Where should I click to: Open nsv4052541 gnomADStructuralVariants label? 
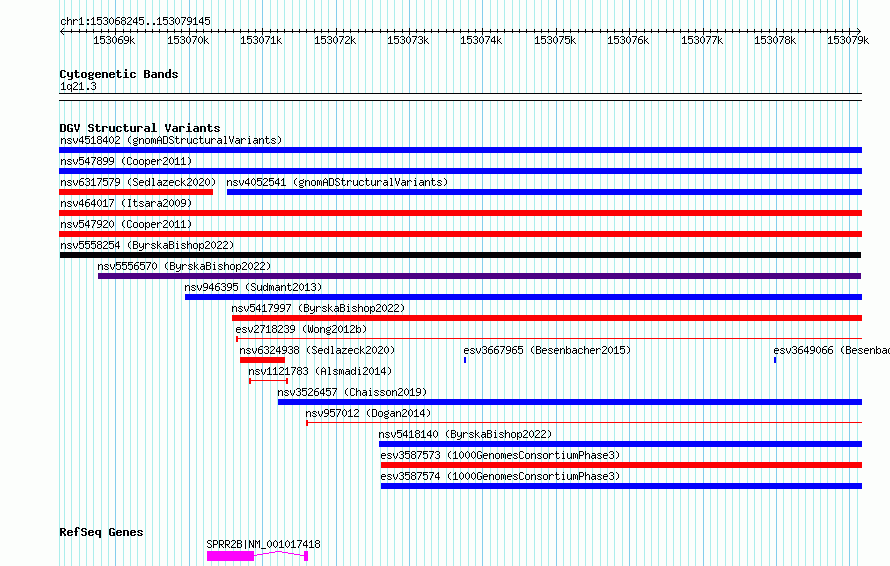[337, 182]
